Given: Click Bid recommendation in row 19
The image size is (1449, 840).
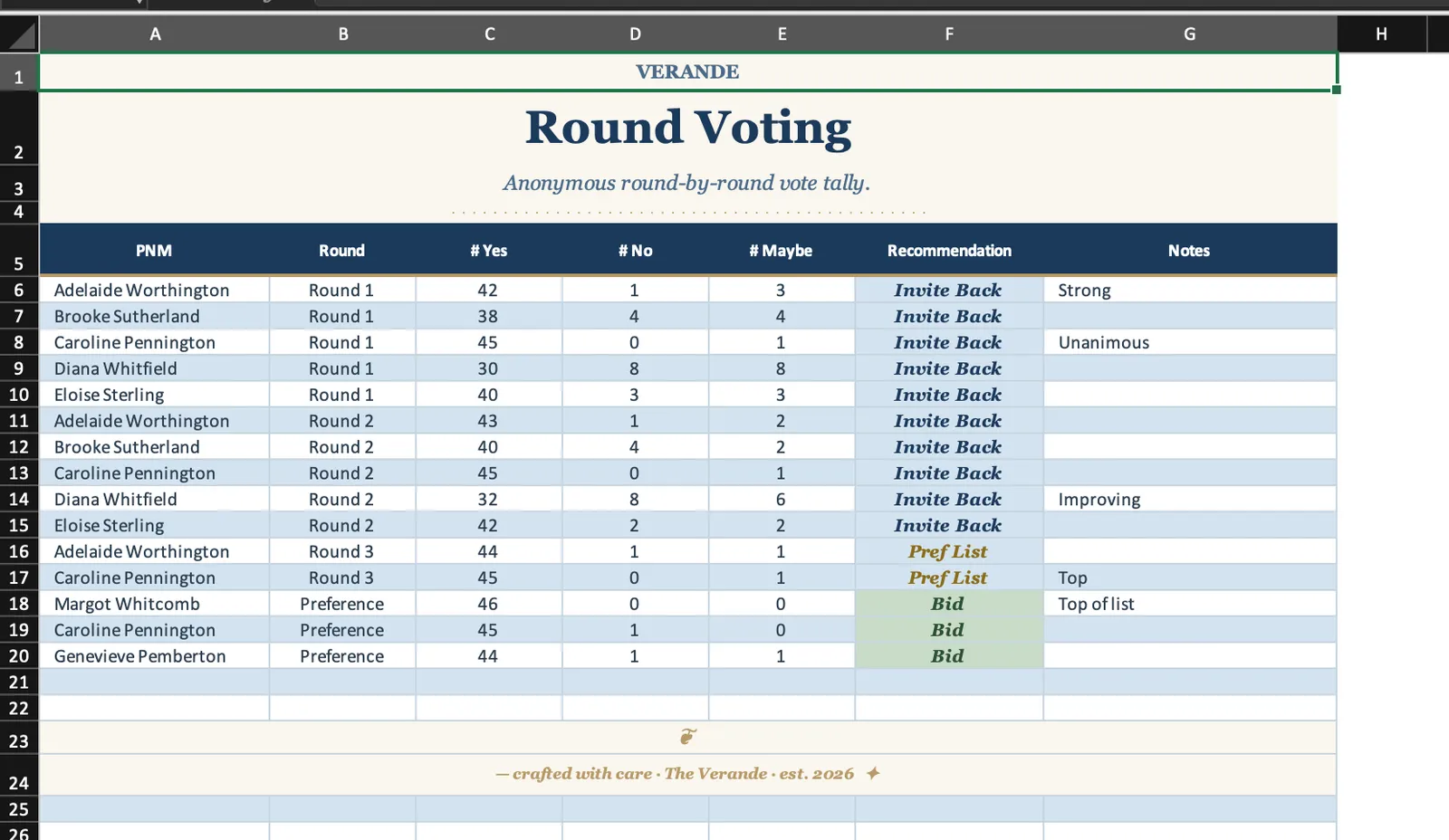Looking at the screenshot, I should tap(949, 630).
